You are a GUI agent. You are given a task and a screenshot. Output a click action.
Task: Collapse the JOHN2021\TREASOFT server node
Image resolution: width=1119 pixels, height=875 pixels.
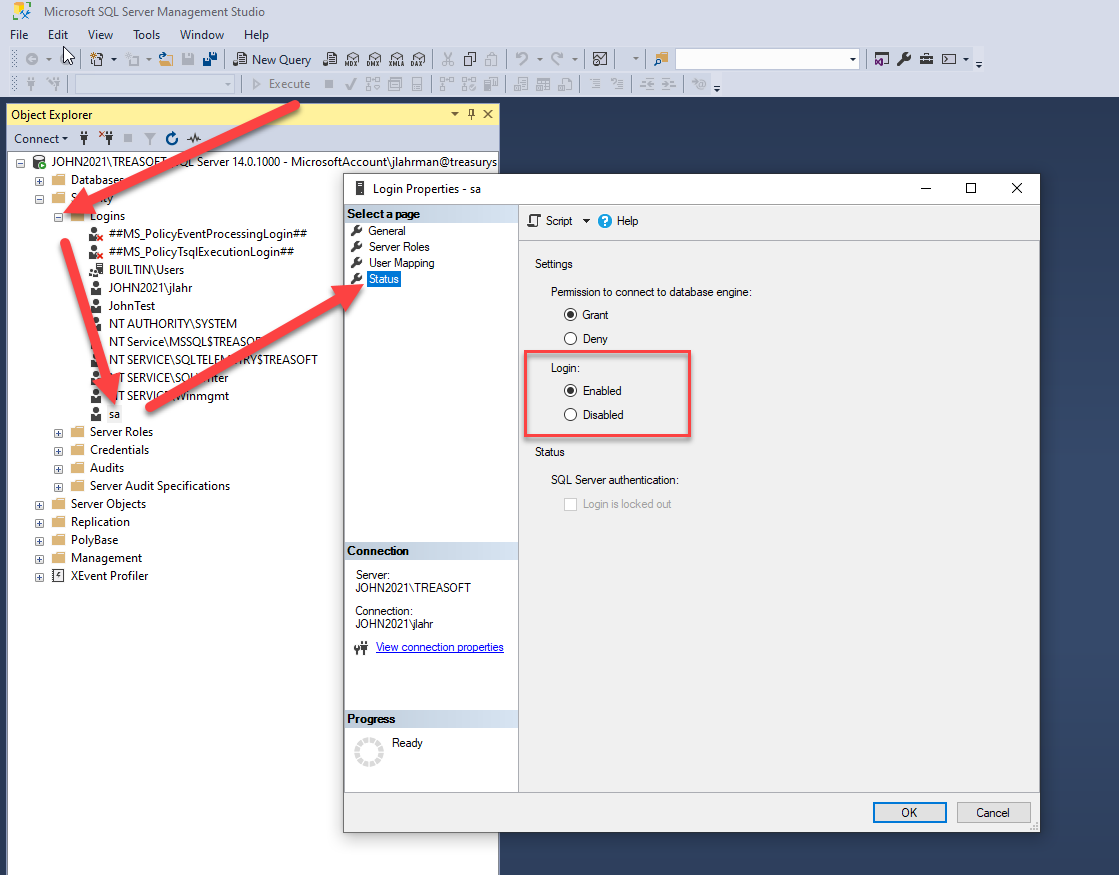click(21, 163)
